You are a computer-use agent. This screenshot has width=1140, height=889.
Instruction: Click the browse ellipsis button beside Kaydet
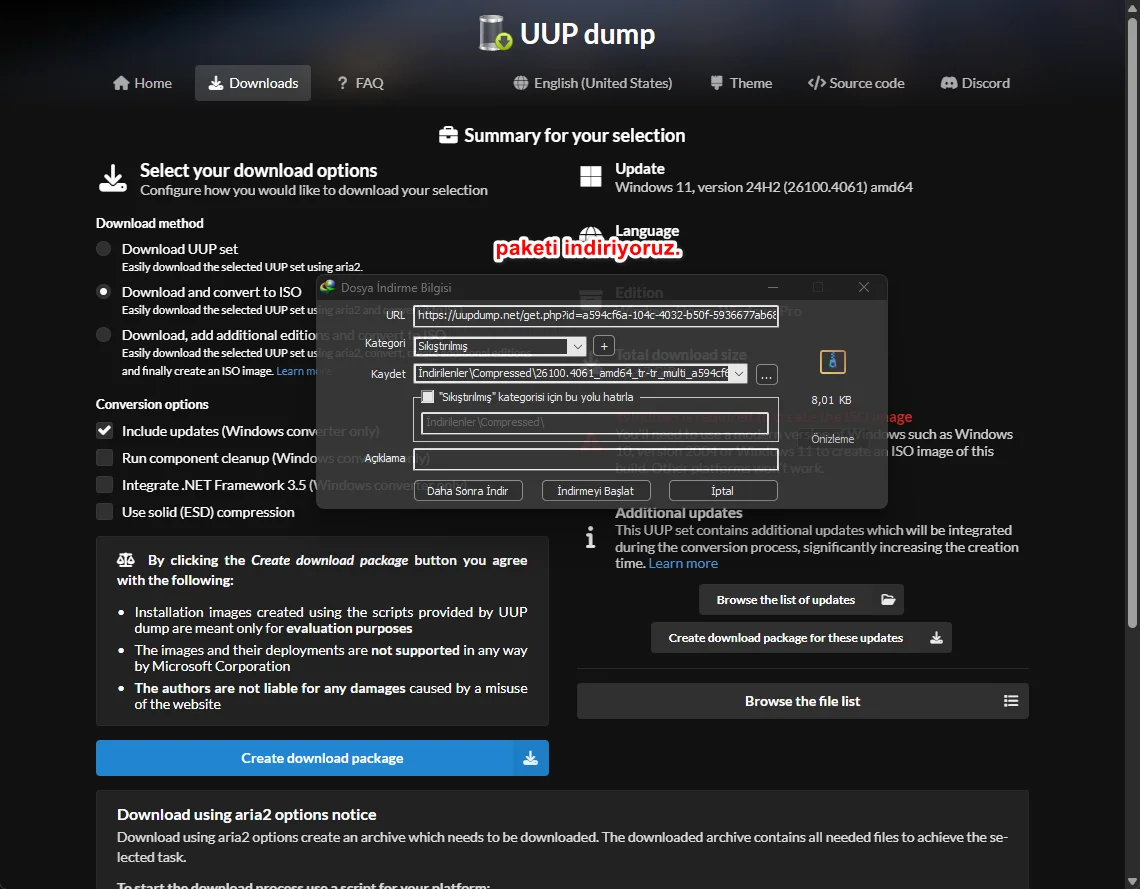[x=766, y=374]
